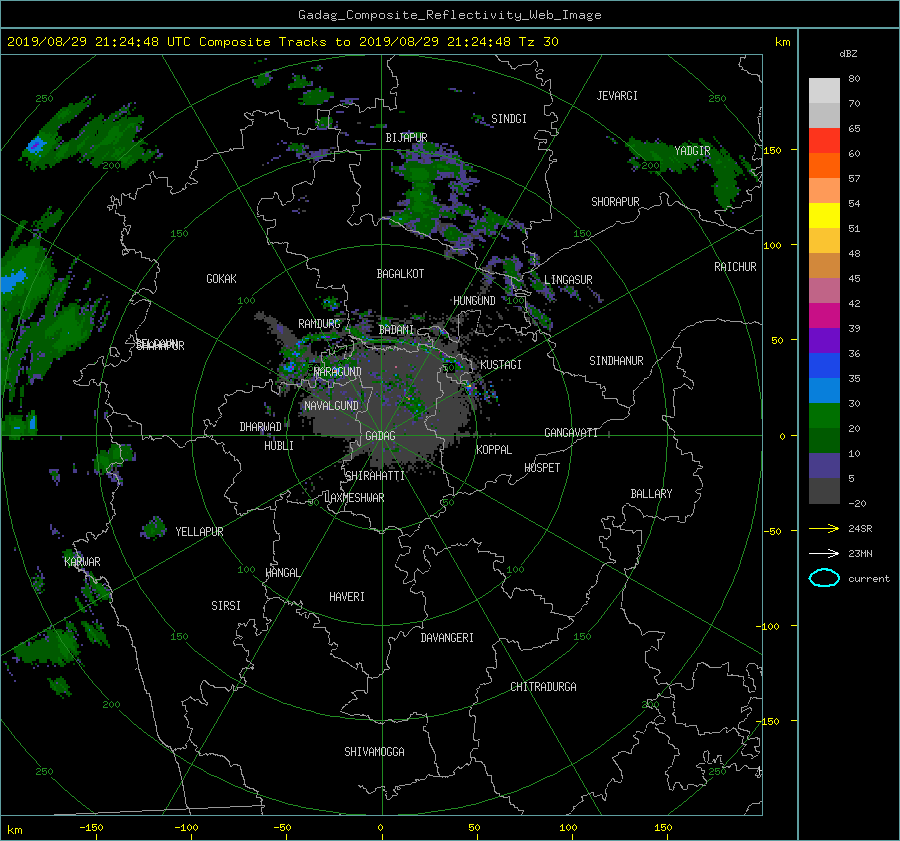Click the SHIRAHATTI city label
Image resolution: width=900 pixels, height=841 pixels.
(x=375, y=476)
